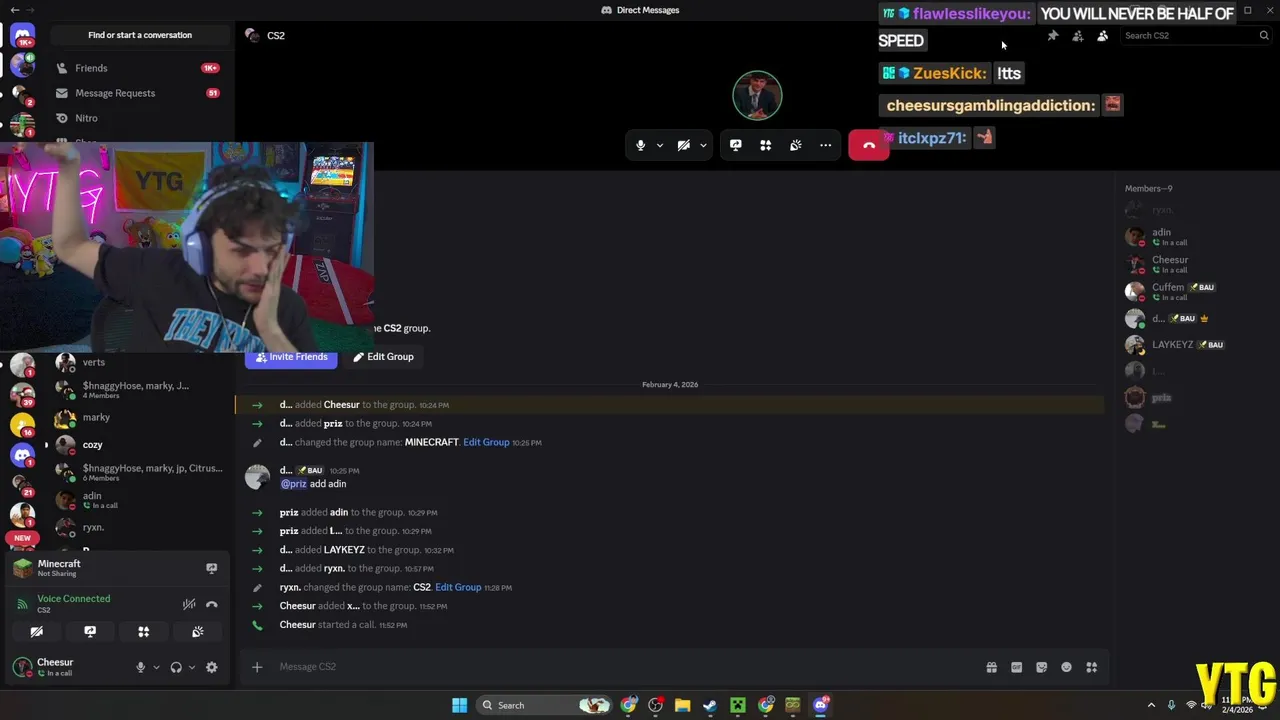The image size is (1280, 720).
Task: Open more call options ellipsis
Action: pos(826,145)
